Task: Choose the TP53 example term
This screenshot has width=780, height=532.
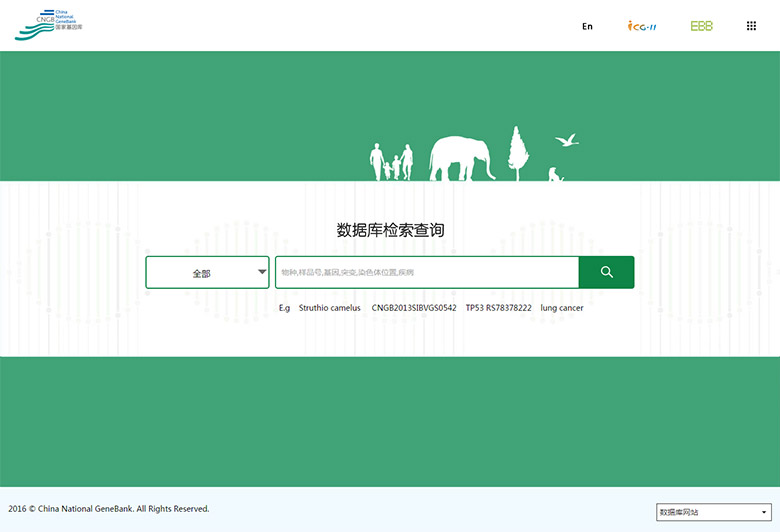Action: [x=474, y=308]
